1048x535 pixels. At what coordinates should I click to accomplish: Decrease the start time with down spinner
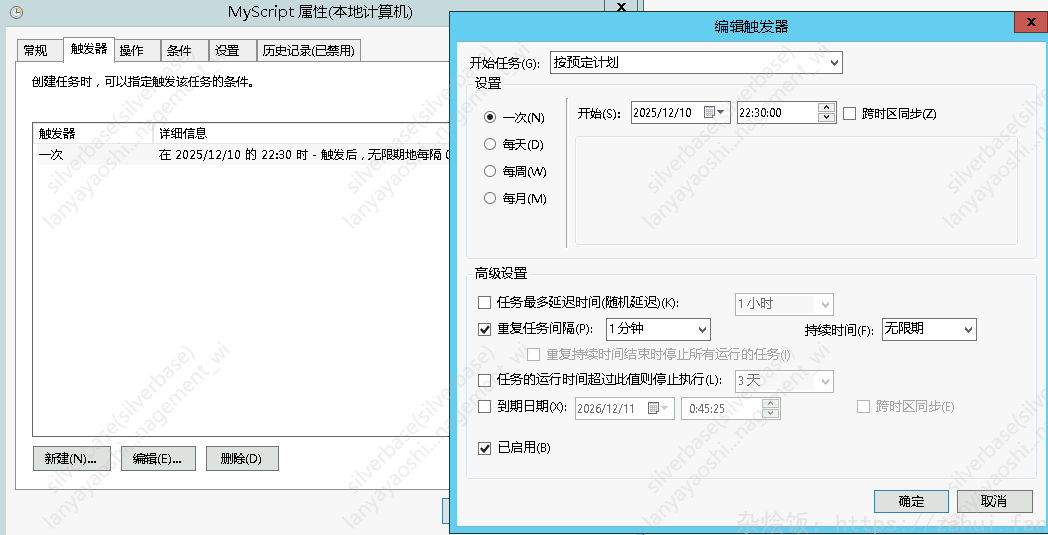[x=827, y=117]
